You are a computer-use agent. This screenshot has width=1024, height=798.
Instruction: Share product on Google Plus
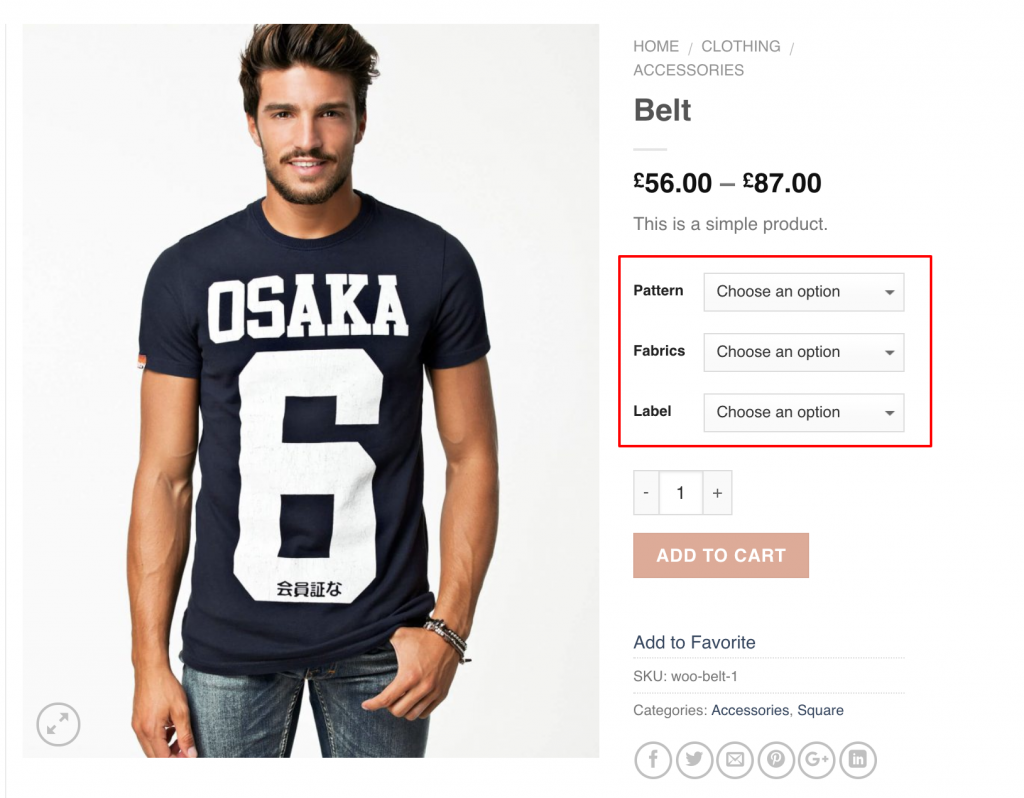(817, 760)
